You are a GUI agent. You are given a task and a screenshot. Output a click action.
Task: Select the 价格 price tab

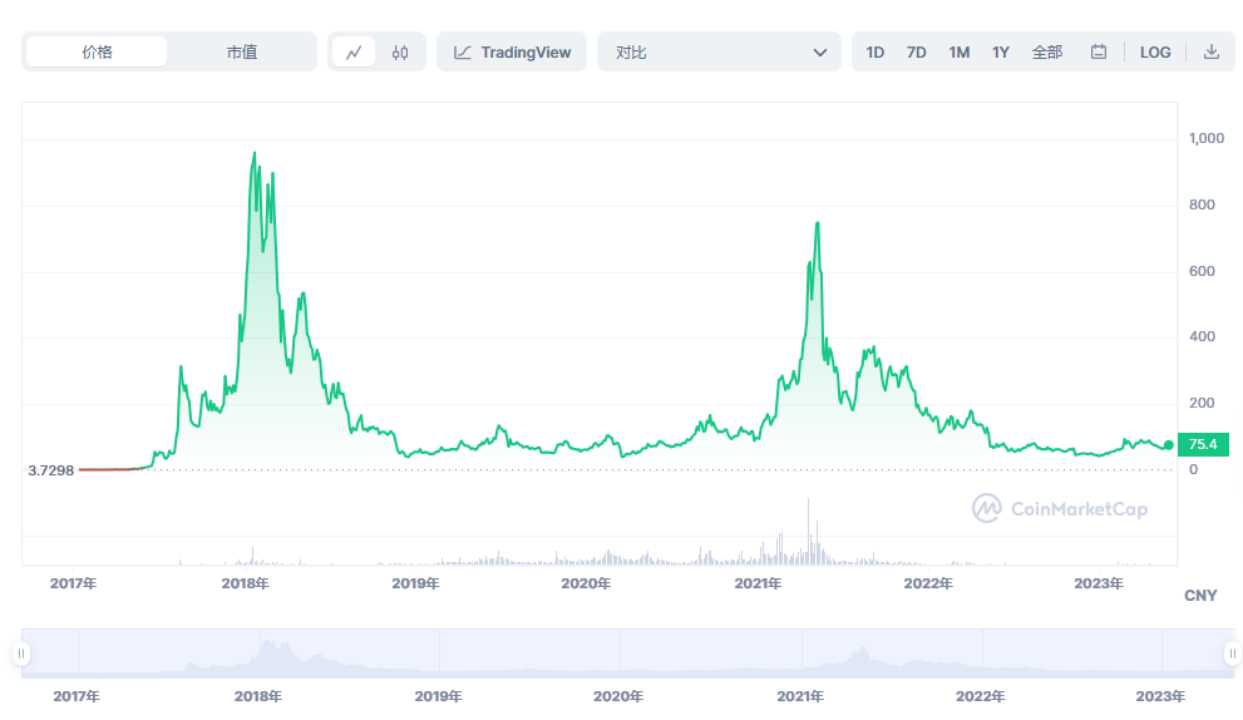(x=97, y=52)
